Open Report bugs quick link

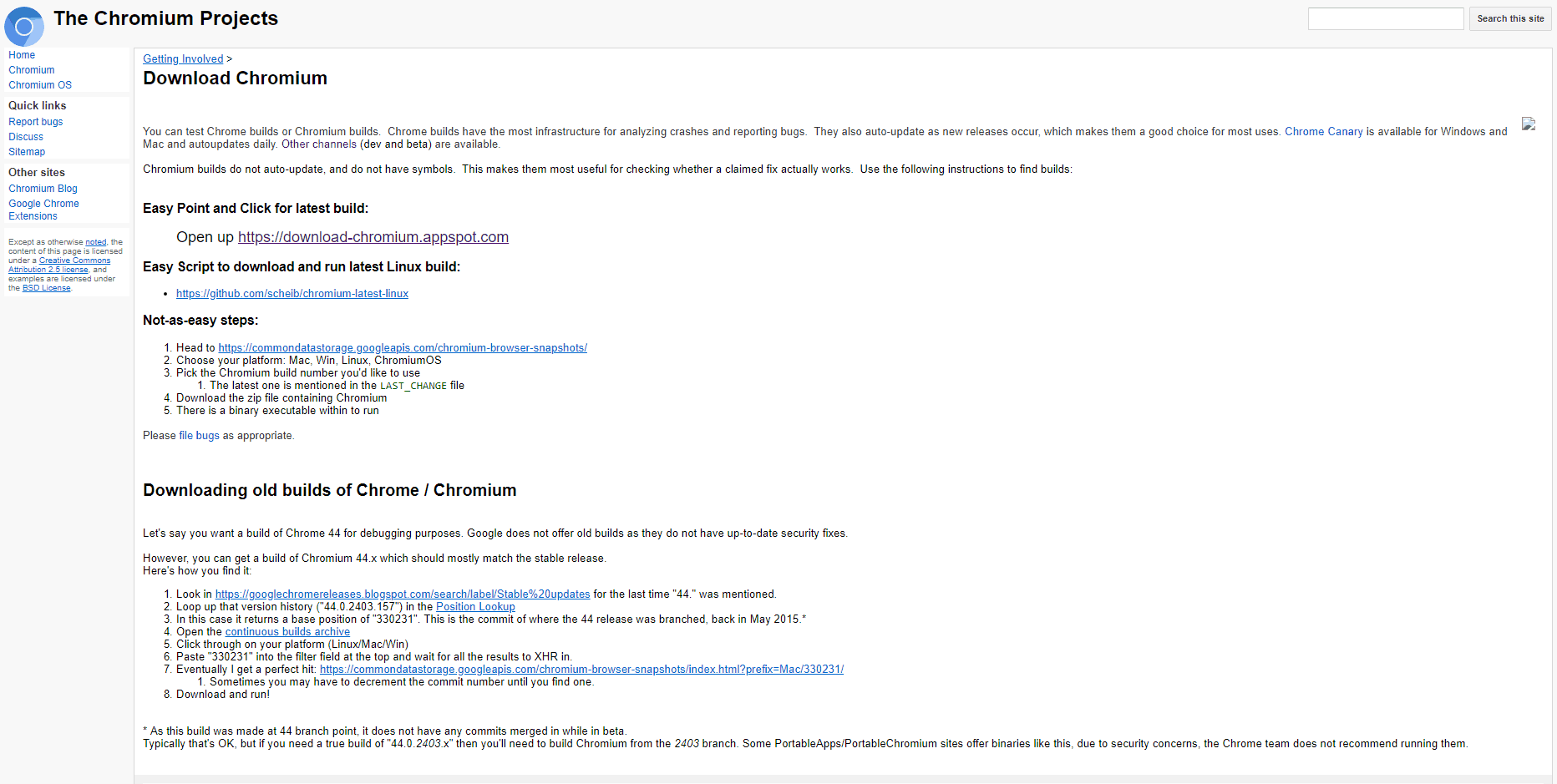[36, 122]
